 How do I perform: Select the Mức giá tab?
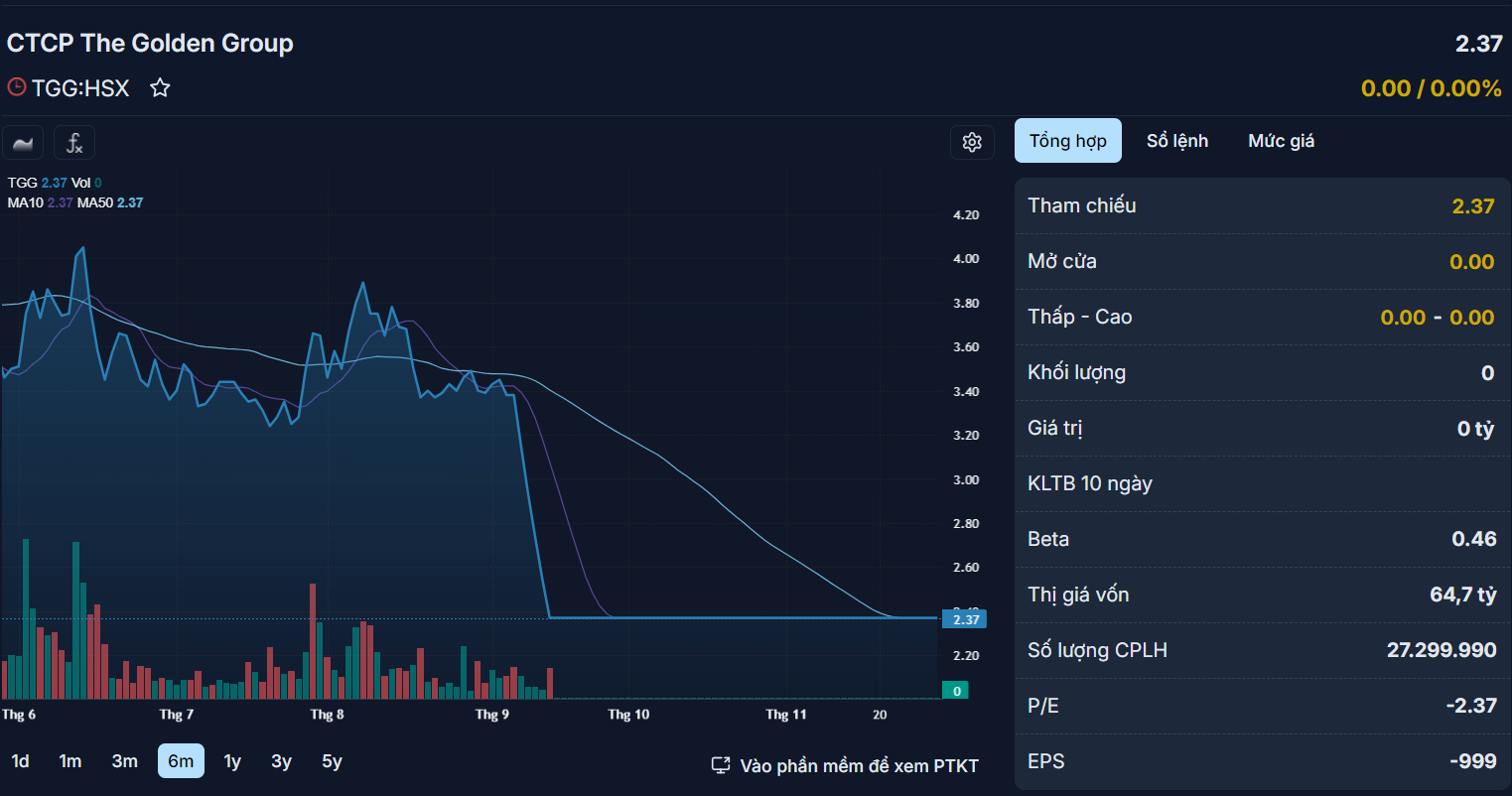pos(1281,141)
